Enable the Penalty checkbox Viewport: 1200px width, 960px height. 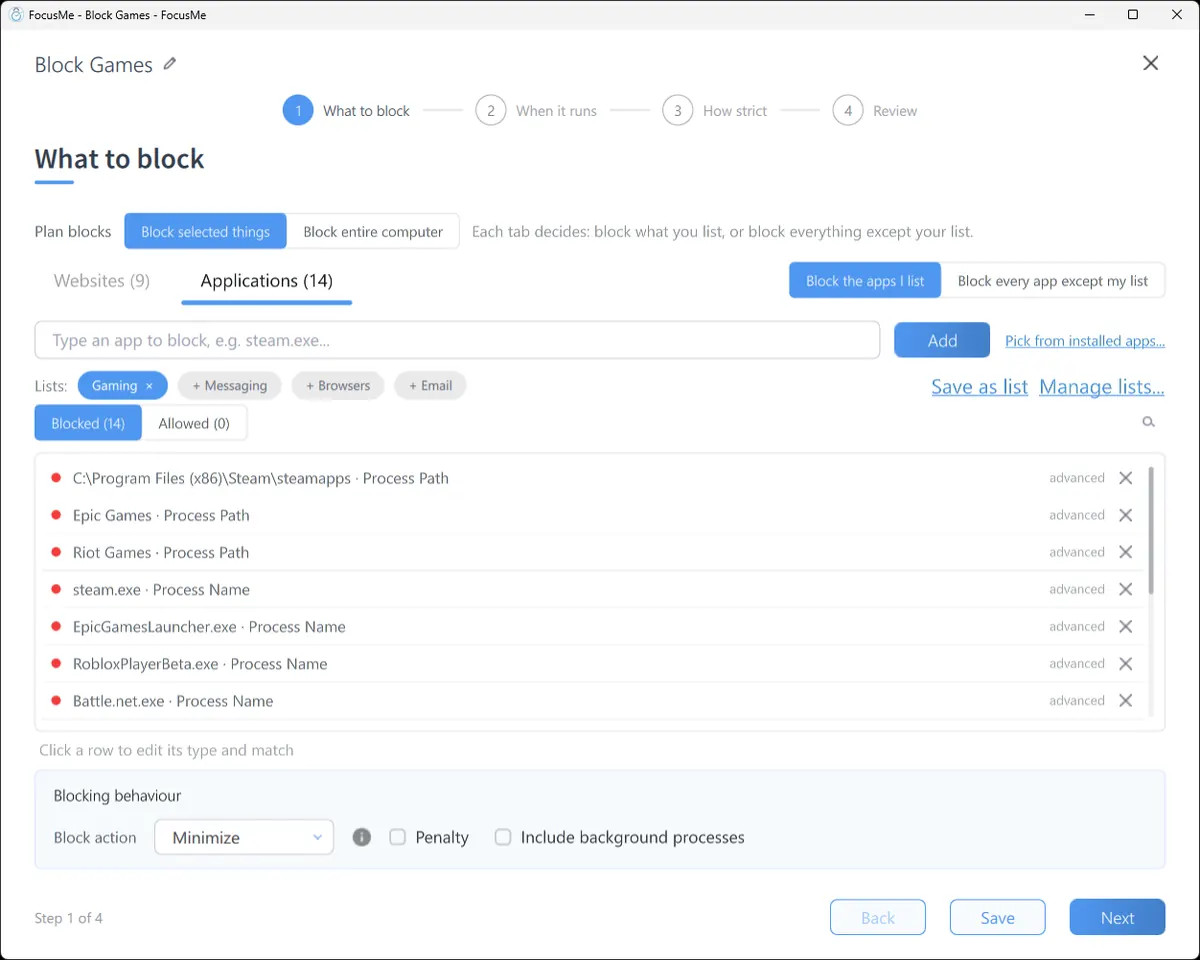tap(397, 837)
